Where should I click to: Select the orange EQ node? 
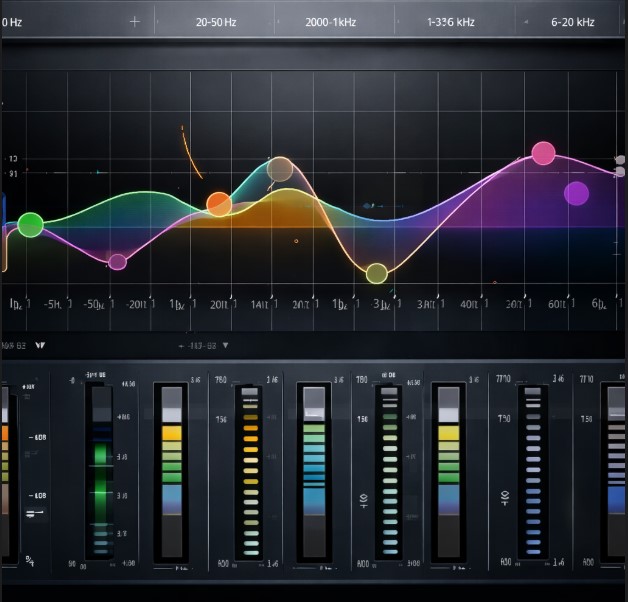click(x=219, y=204)
